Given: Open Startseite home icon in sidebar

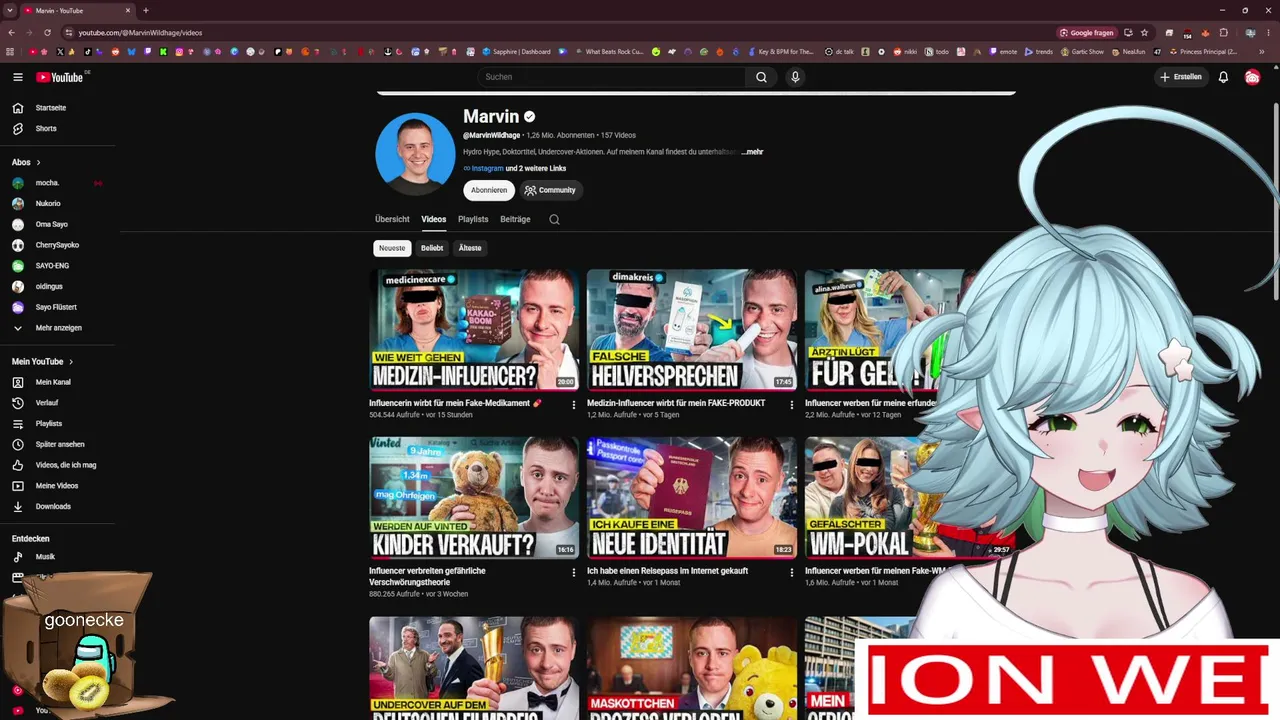Looking at the screenshot, I should click(x=17, y=108).
